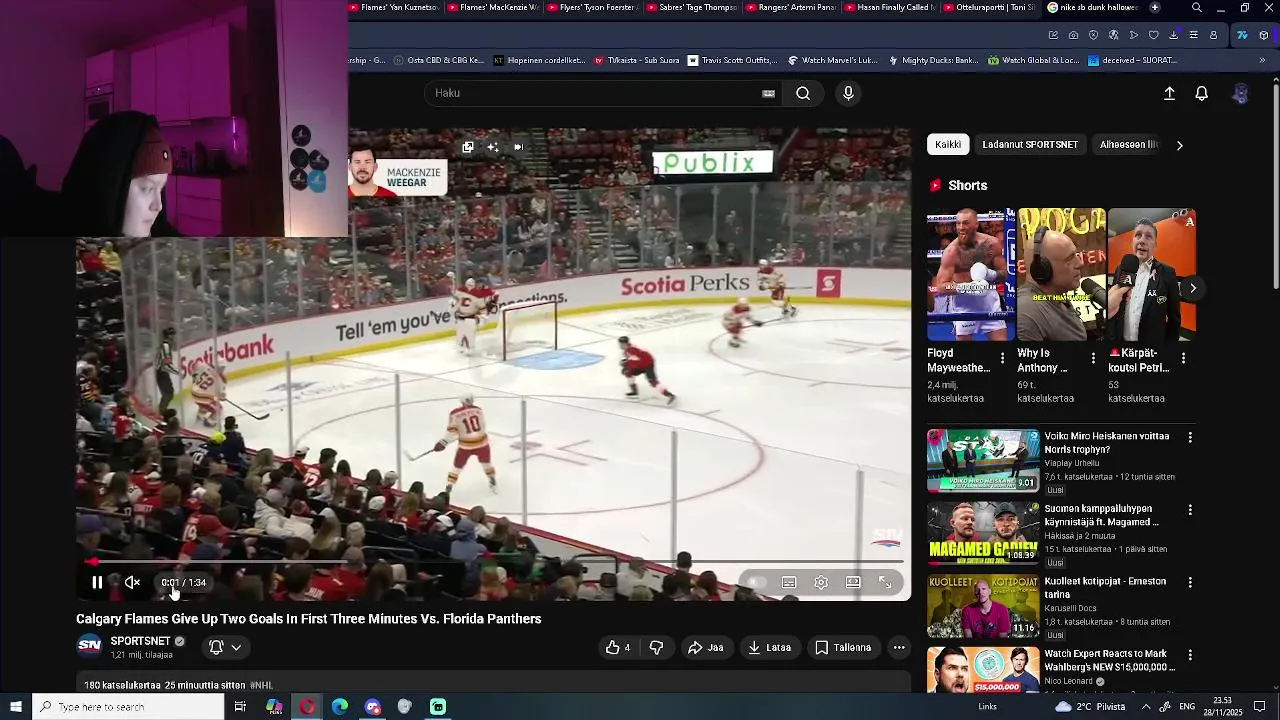The width and height of the screenshot is (1280, 720).
Task: Select the Ladannut SPORTSNET filter chip
Action: pos(1030,145)
